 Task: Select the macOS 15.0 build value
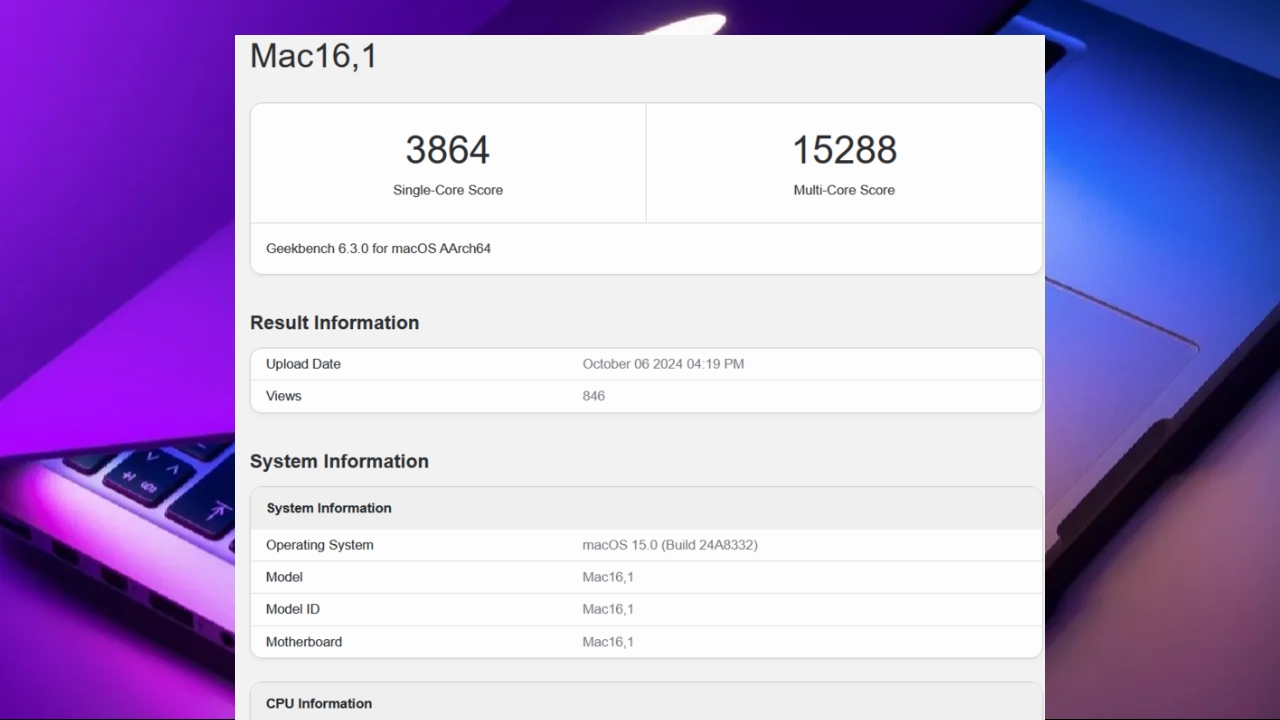click(x=670, y=545)
